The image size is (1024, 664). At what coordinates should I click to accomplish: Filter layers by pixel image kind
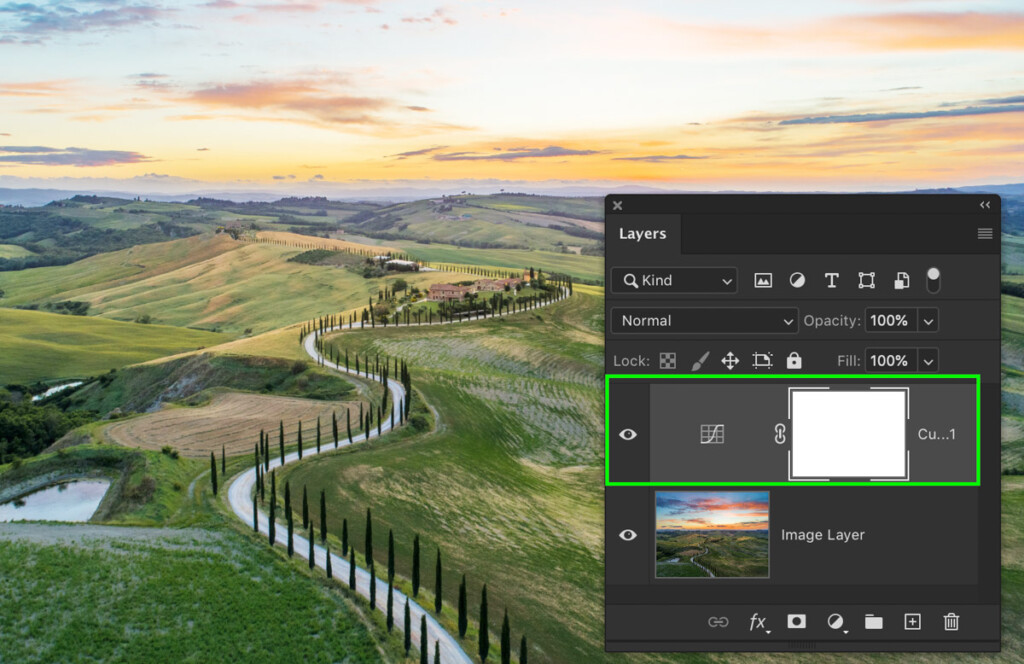click(763, 281)
